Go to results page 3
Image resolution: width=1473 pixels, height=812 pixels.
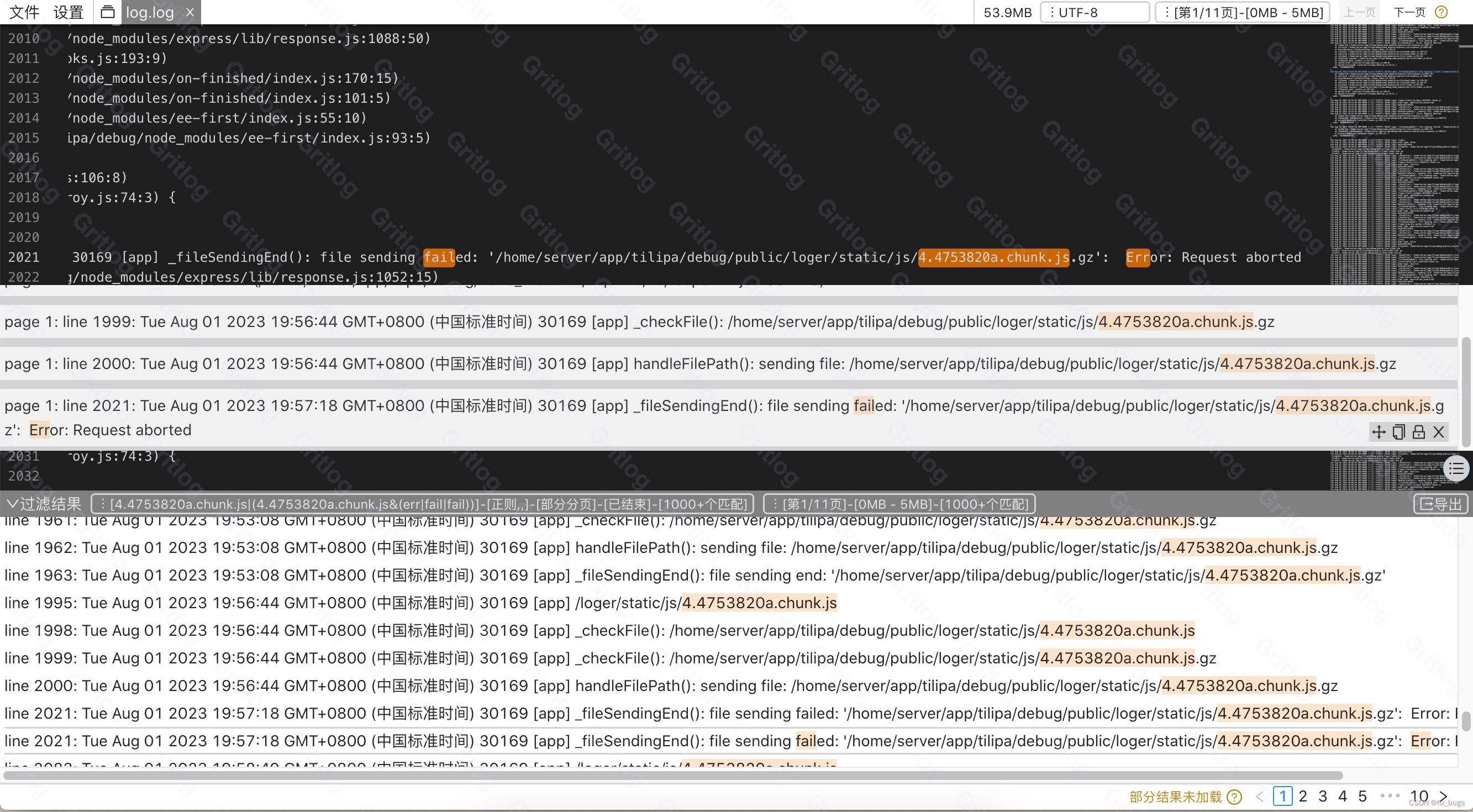click(x=1323, y=796)
